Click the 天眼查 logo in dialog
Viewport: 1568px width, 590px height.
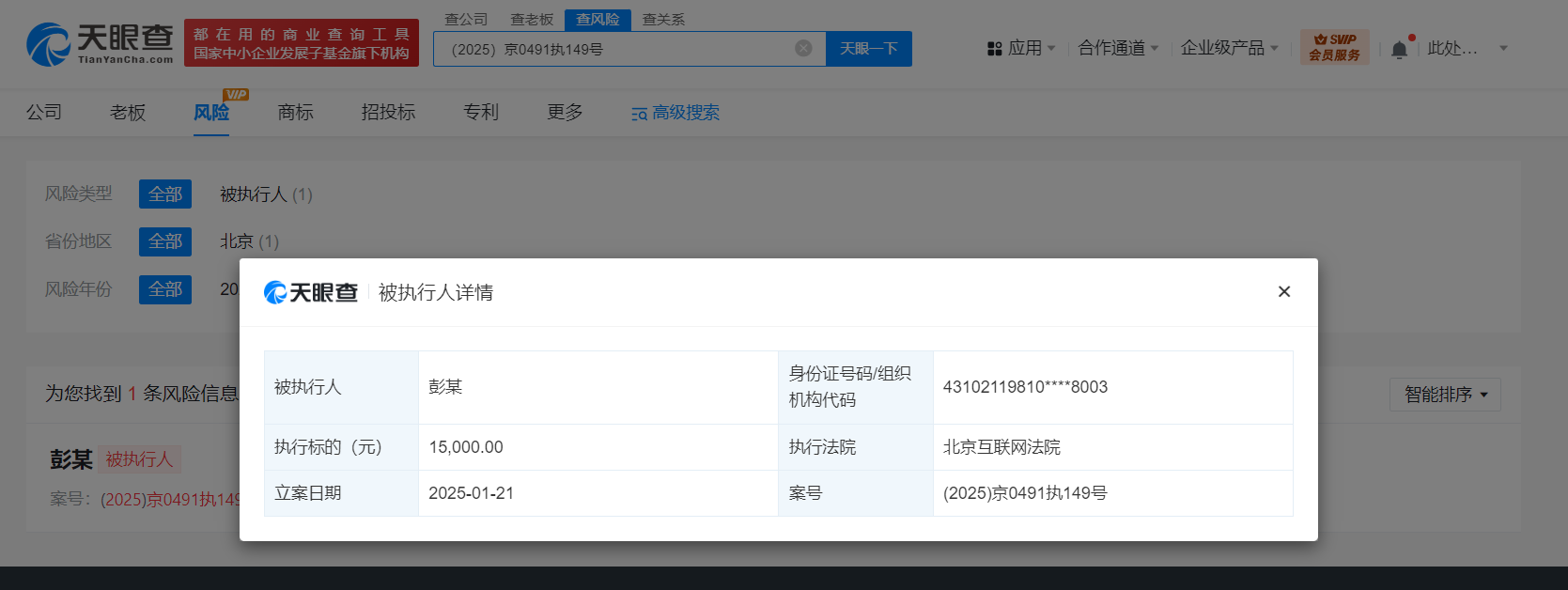point(311,293)
